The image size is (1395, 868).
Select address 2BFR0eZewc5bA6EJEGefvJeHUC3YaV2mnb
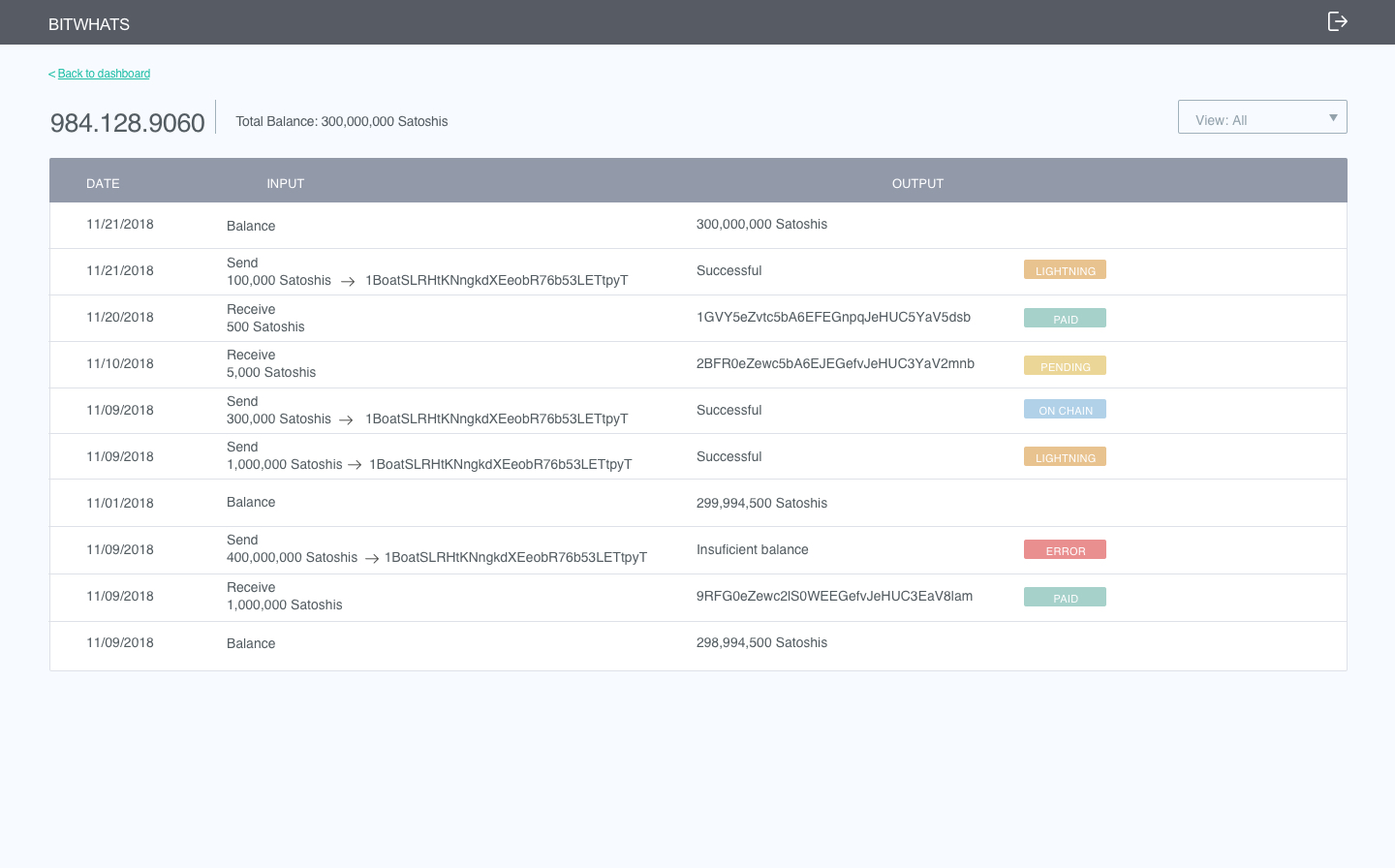tap(835, 363)
